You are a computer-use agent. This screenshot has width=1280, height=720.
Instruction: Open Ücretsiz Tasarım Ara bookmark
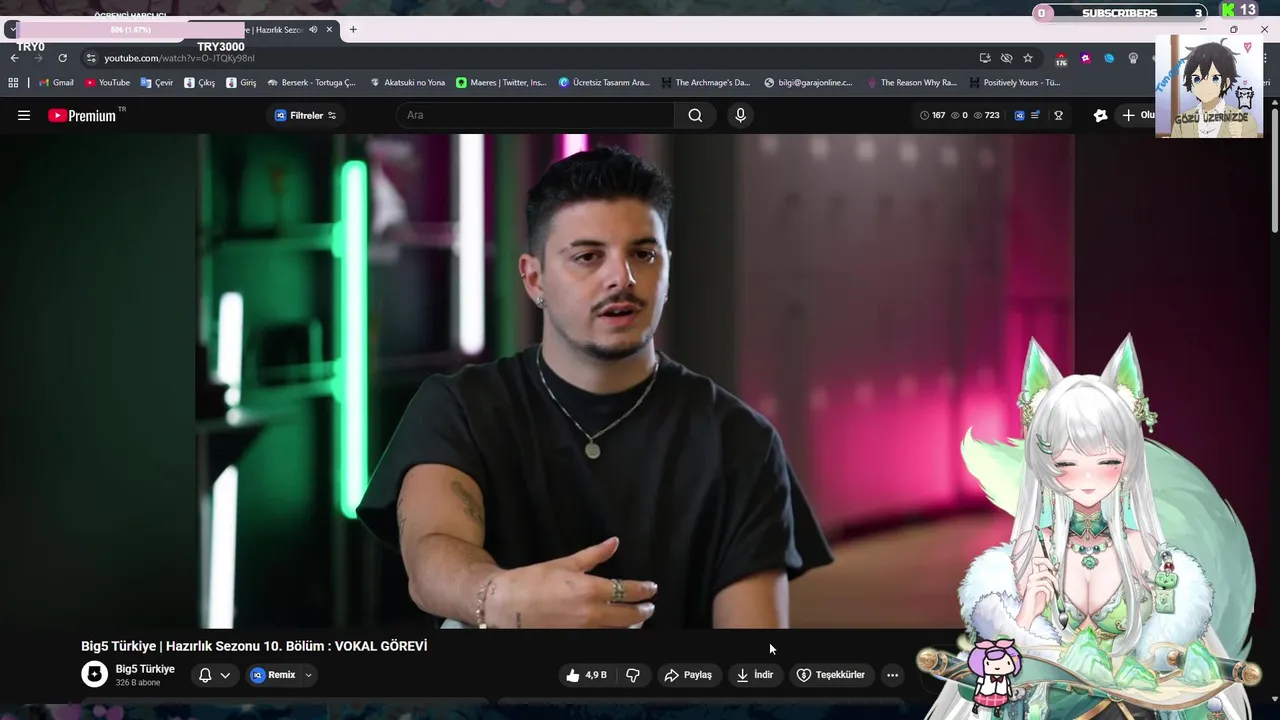604,83
